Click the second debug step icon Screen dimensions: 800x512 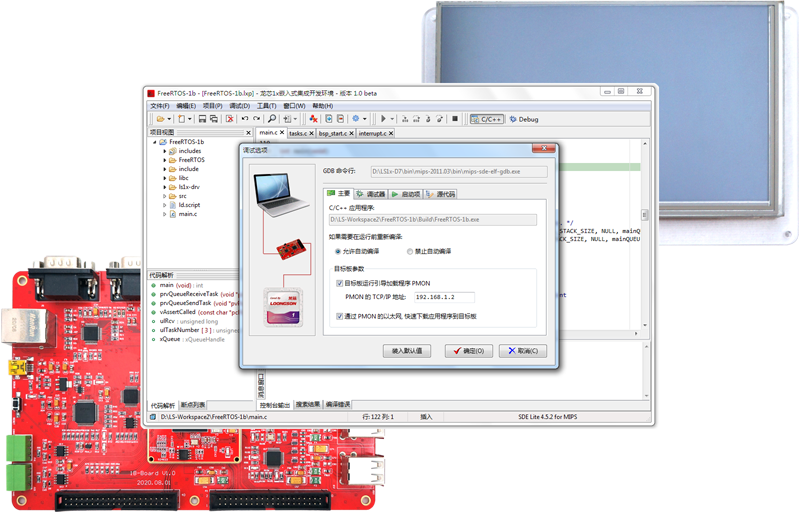(416, 119)
